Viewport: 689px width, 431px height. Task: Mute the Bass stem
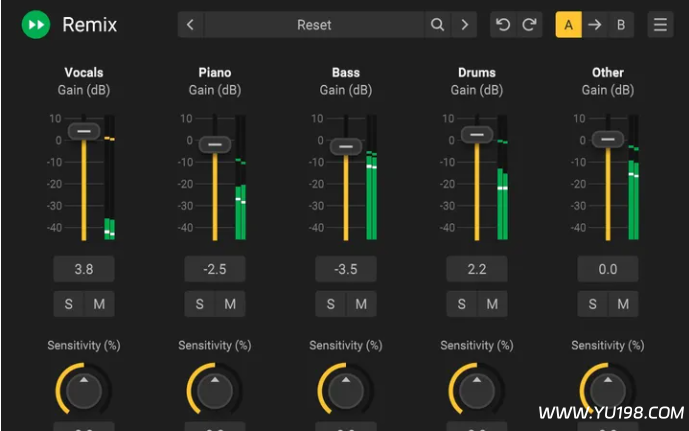[x=361, y=304]
